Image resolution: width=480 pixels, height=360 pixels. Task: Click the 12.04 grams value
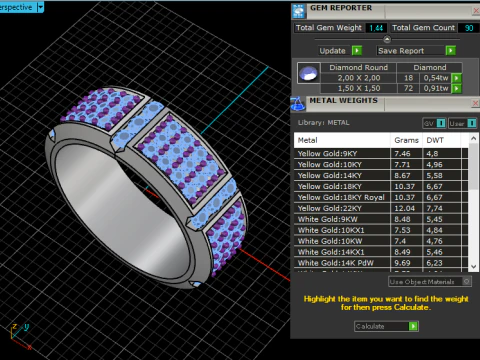coord(405,209)
